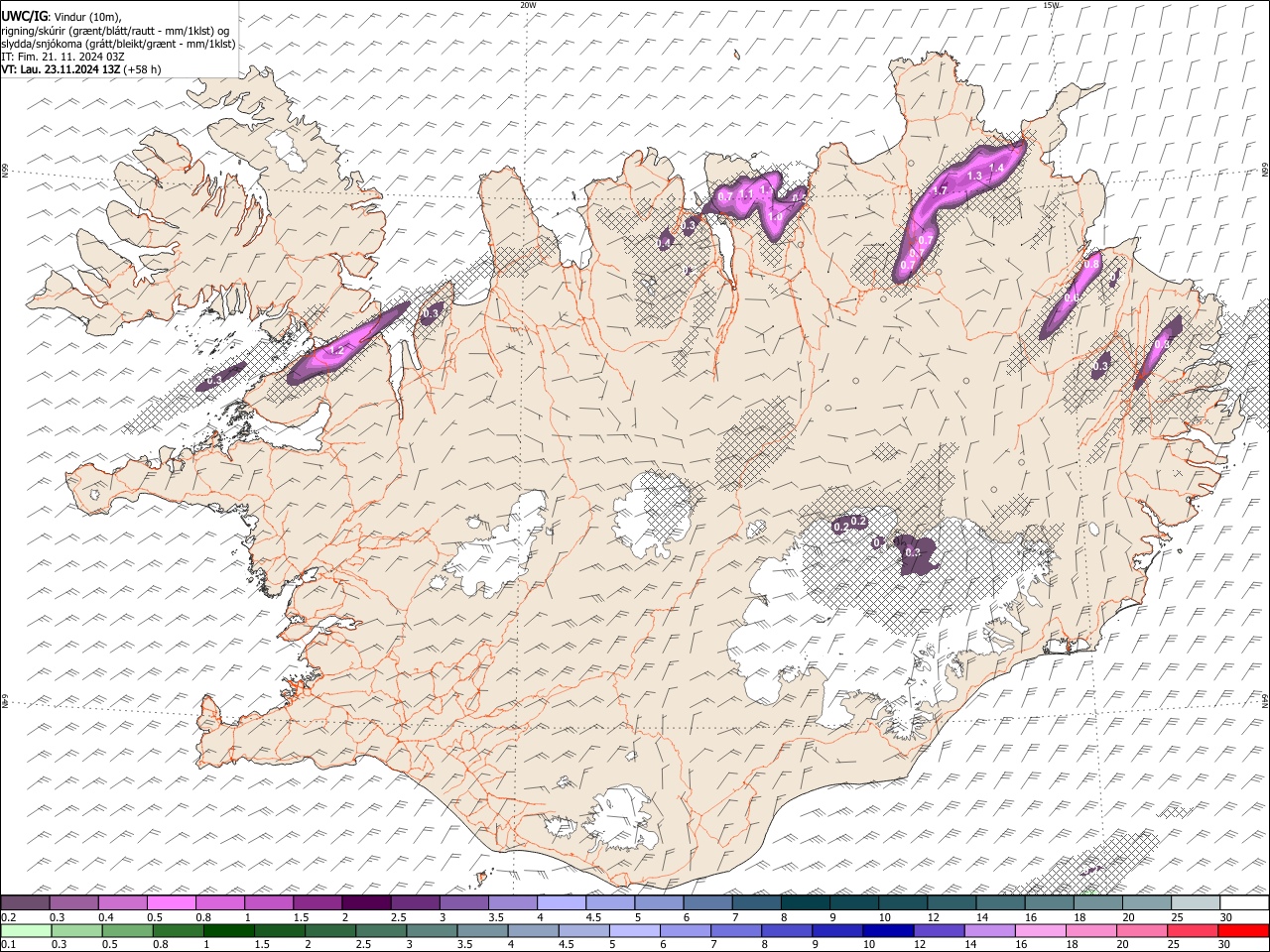Click the 'VT: Lau. 23.11.2024 13Z (+58 h)' line
The height and width of the screenshot is (952, 1270).
tap(81, 69)
